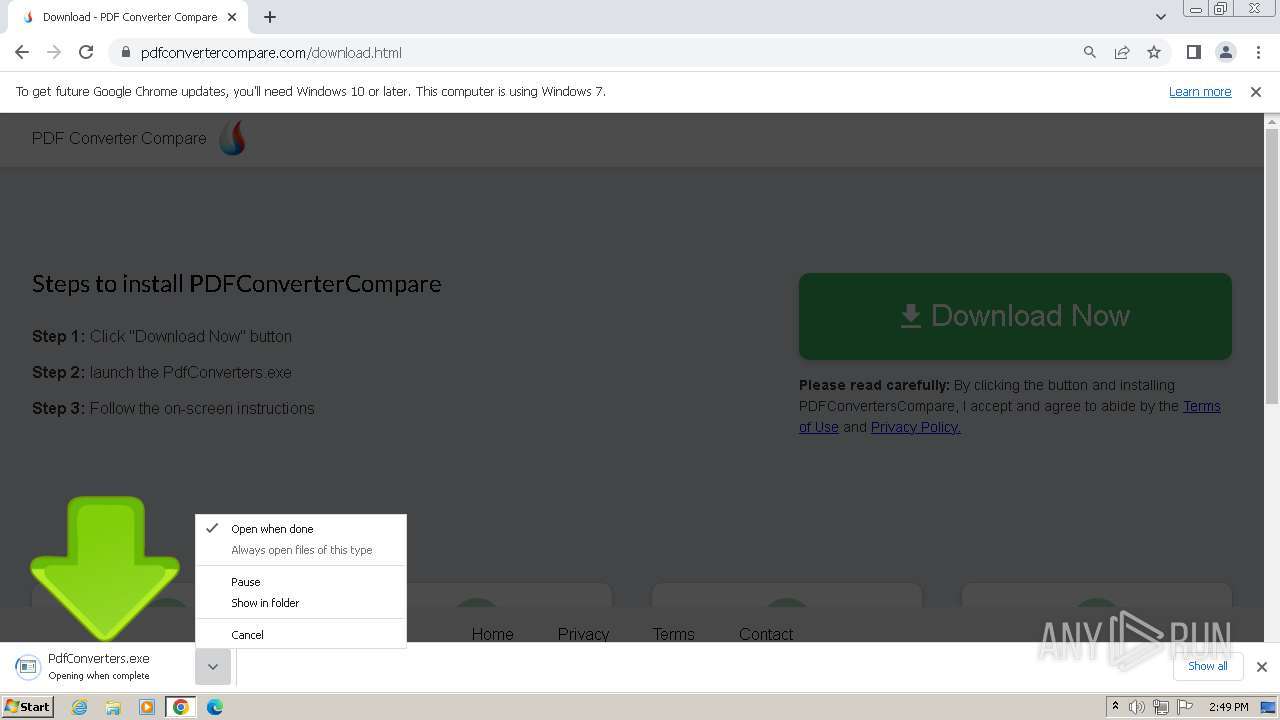This screenshot has height=720, width=1280.
Task: Open Chrome's three-dot menu
Action: (x=1257, y=52)
